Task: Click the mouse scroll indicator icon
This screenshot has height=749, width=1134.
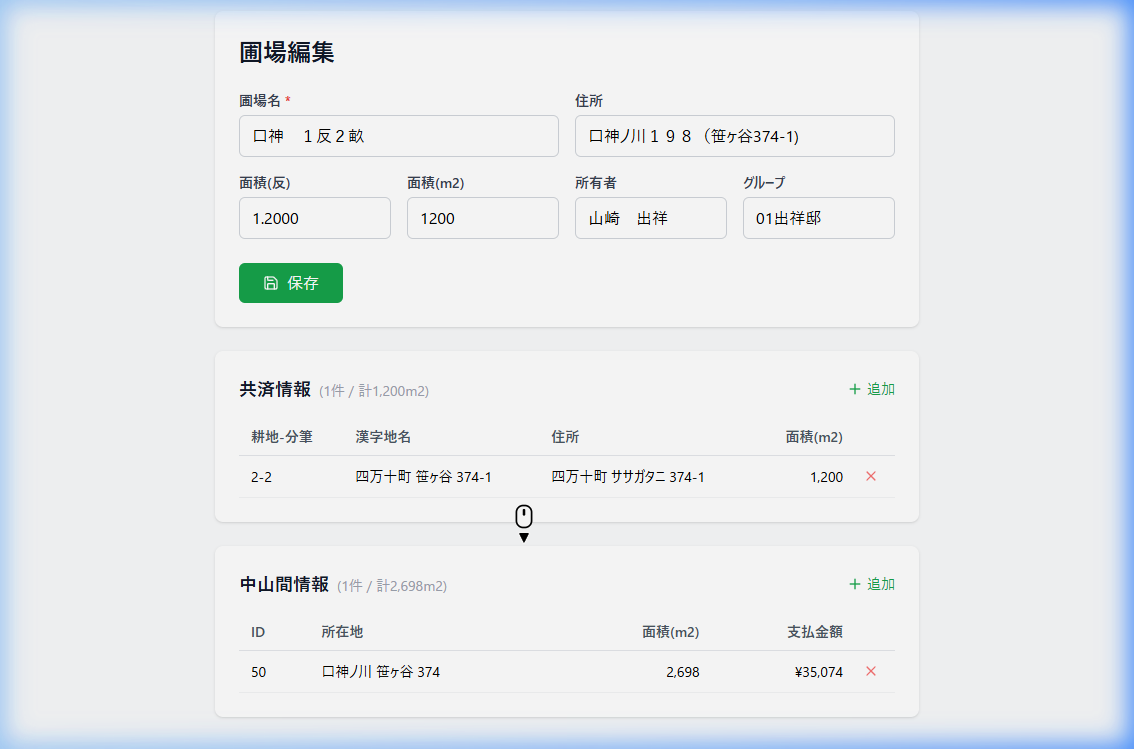Action: 523,518
